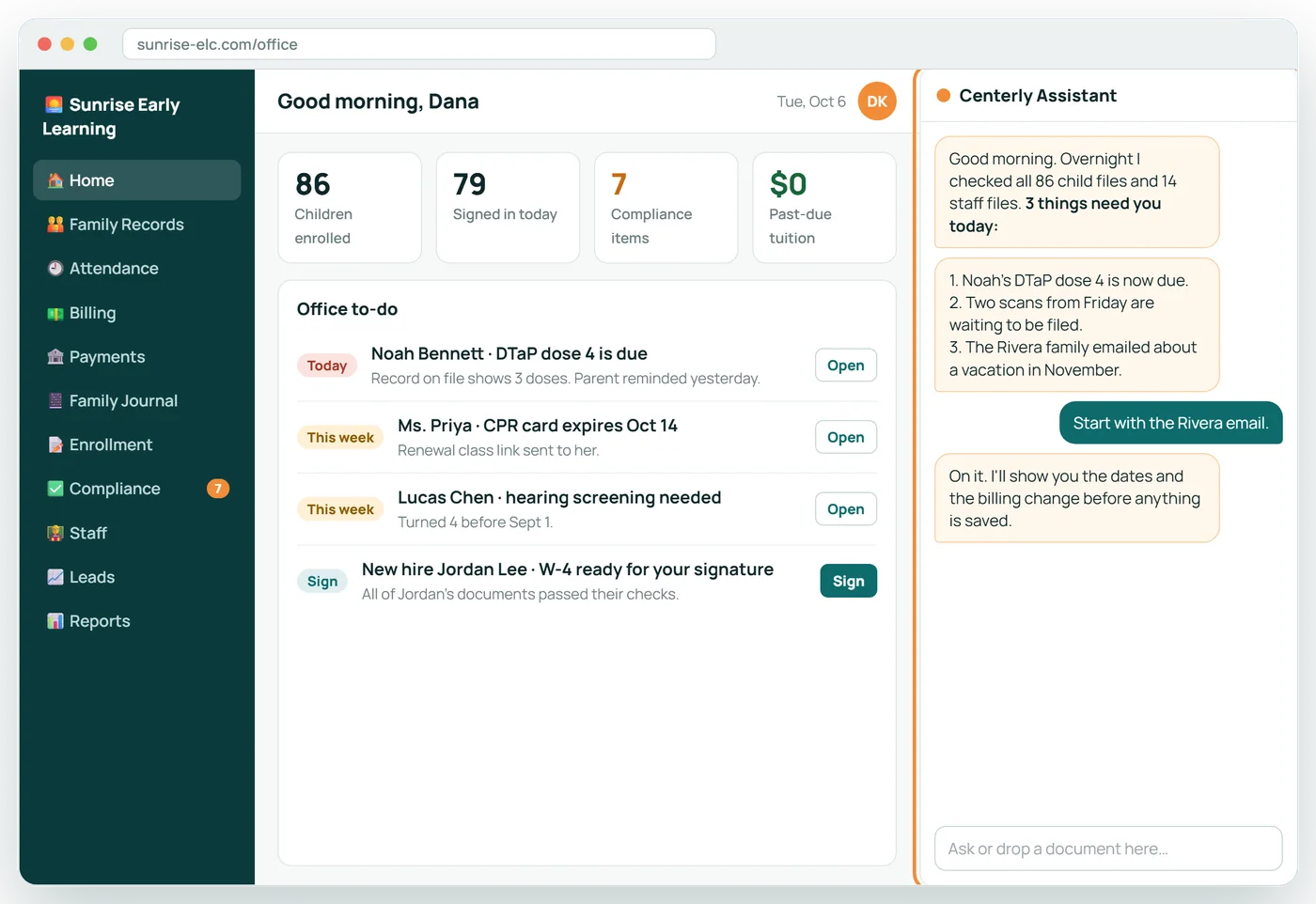Open Ms. Priya CPR card task
This screenshot has width=1316, height=904.
point(846,437)
